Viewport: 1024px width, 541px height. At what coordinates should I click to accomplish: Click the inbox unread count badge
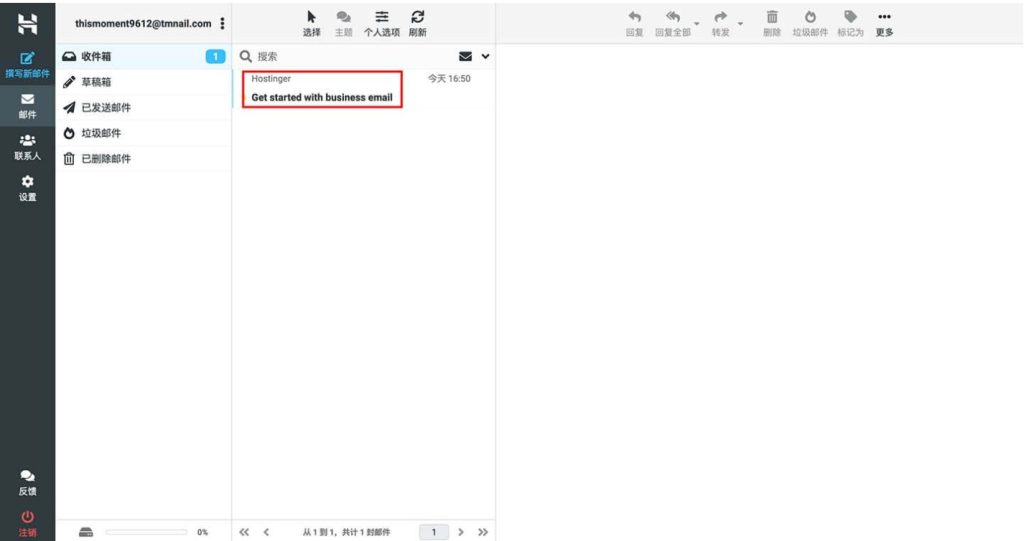click(216, 57)
